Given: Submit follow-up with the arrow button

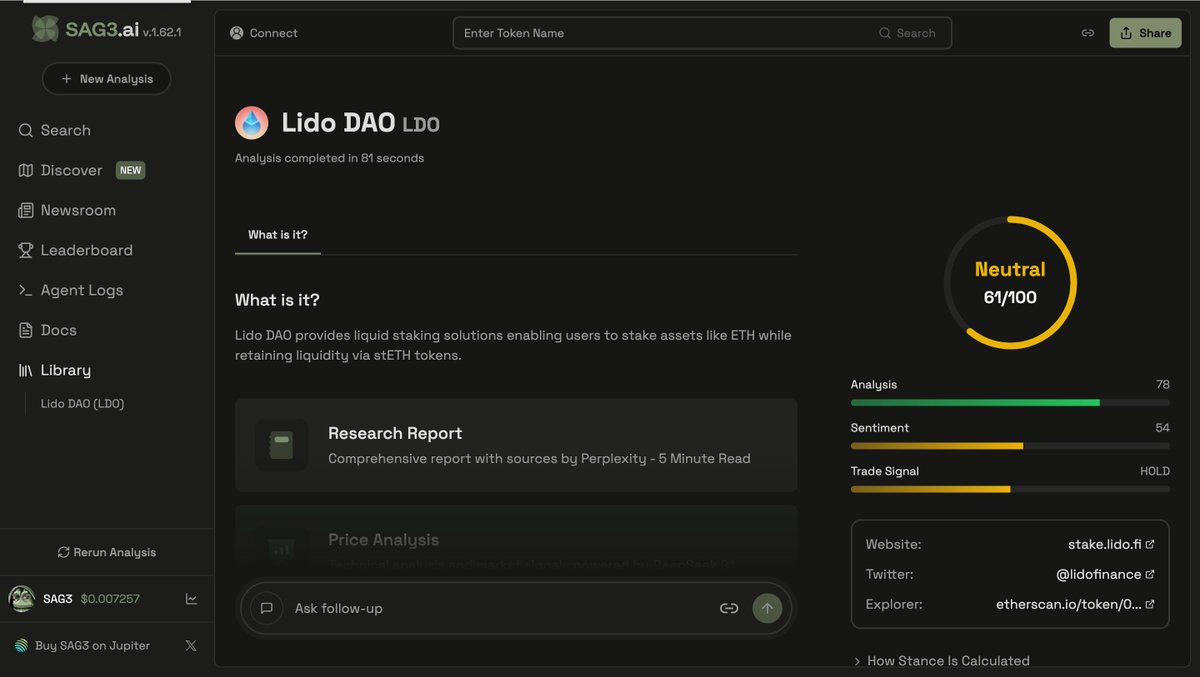Looking at the screenshot, I should coord(767,608).
